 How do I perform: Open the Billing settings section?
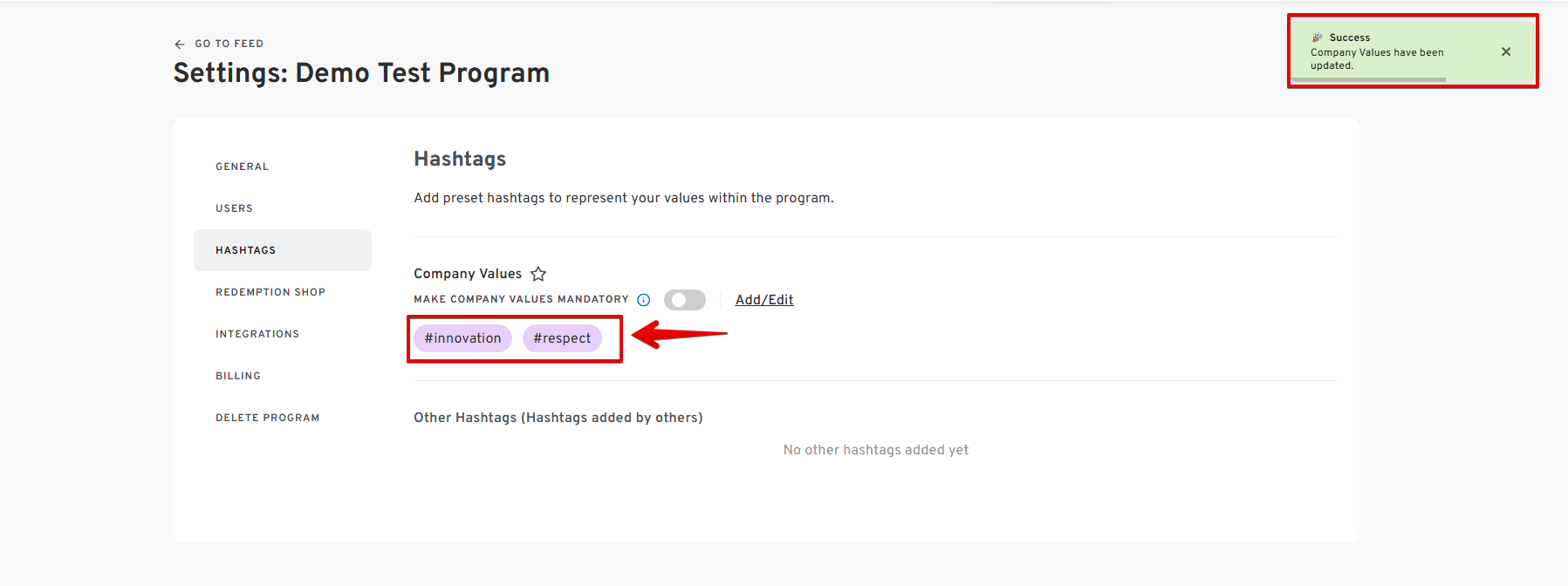pos(238,376)
